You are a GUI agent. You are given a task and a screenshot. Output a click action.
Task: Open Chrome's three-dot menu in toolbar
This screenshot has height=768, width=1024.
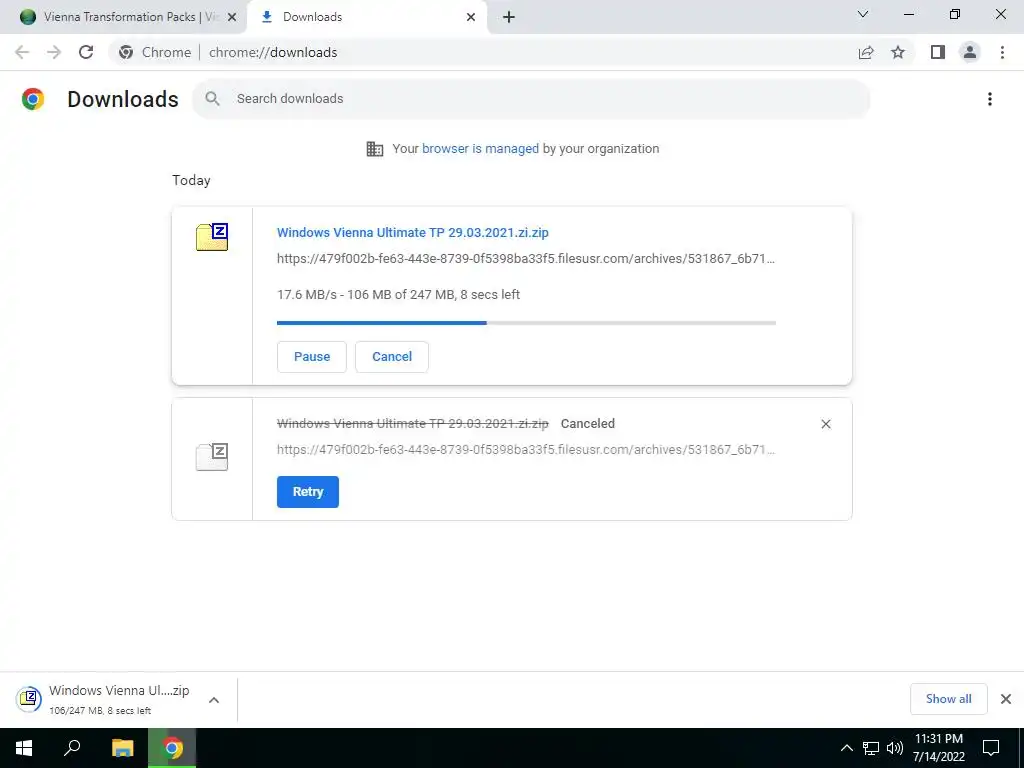click(x=1002, y=52)
